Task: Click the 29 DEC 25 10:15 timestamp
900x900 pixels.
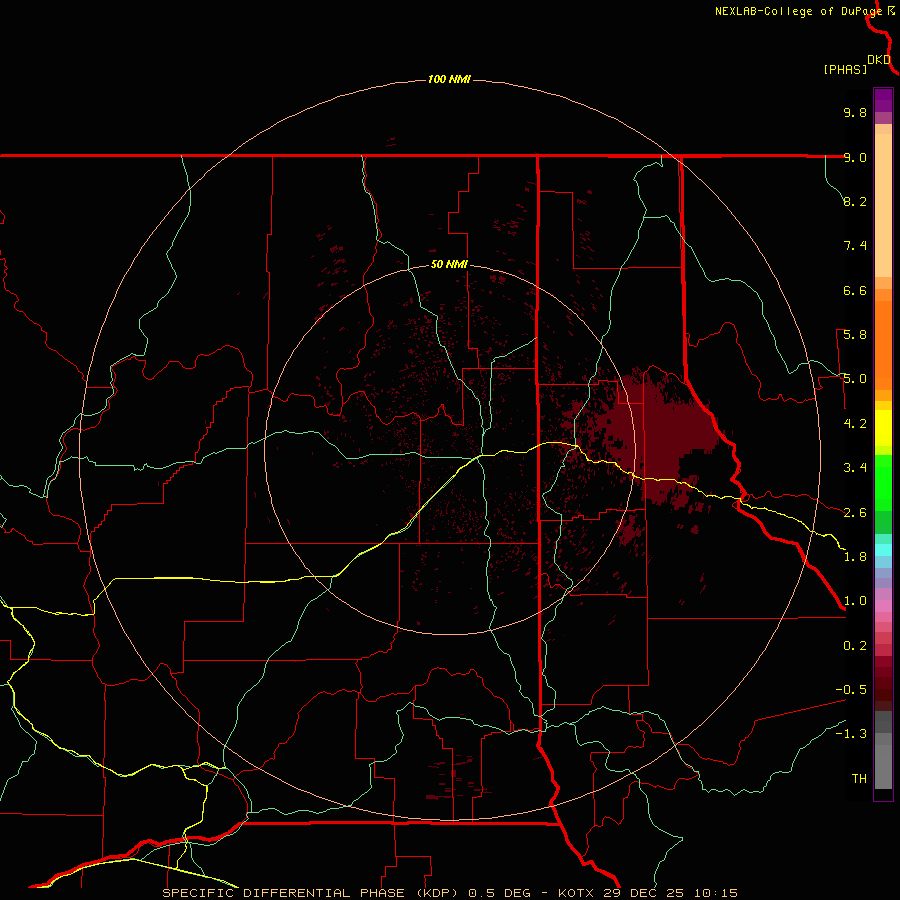Action: tap(670, 893)
